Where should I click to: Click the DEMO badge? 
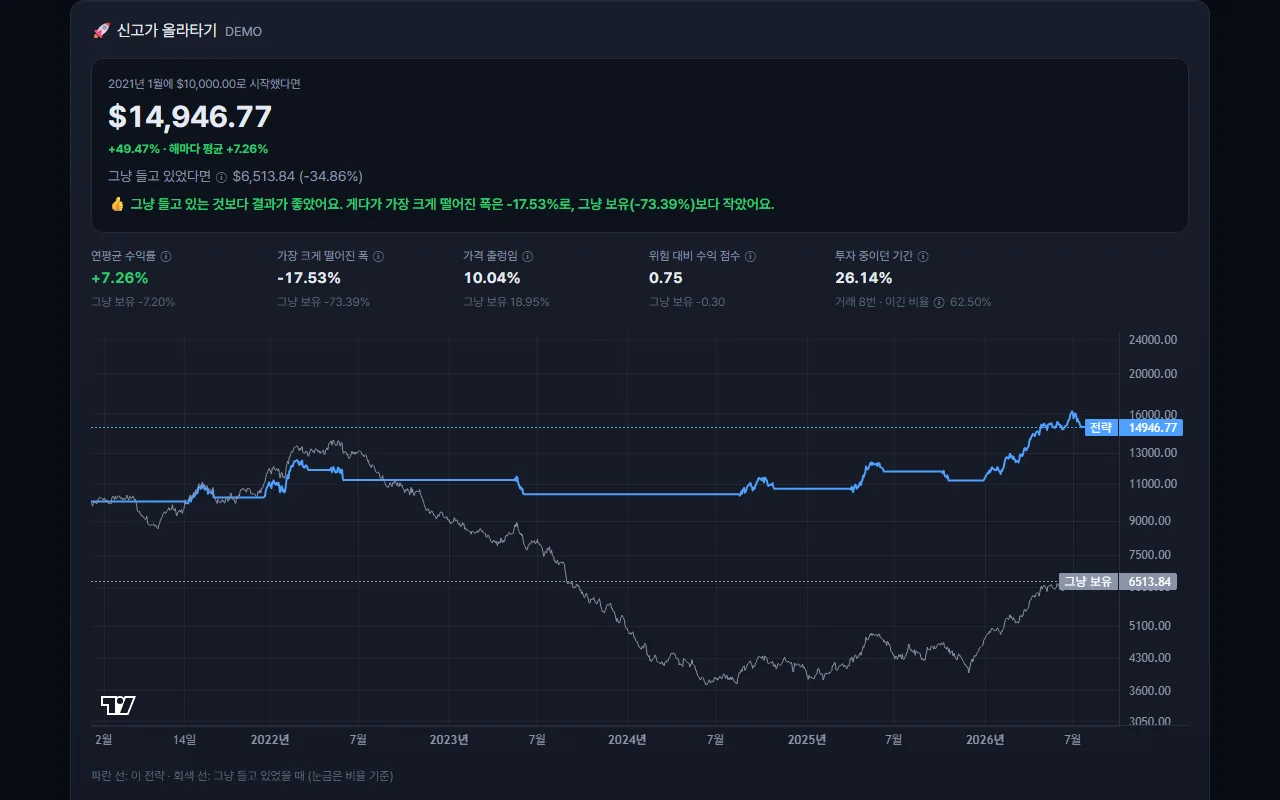pyautogui.click(x=244, y=32)
